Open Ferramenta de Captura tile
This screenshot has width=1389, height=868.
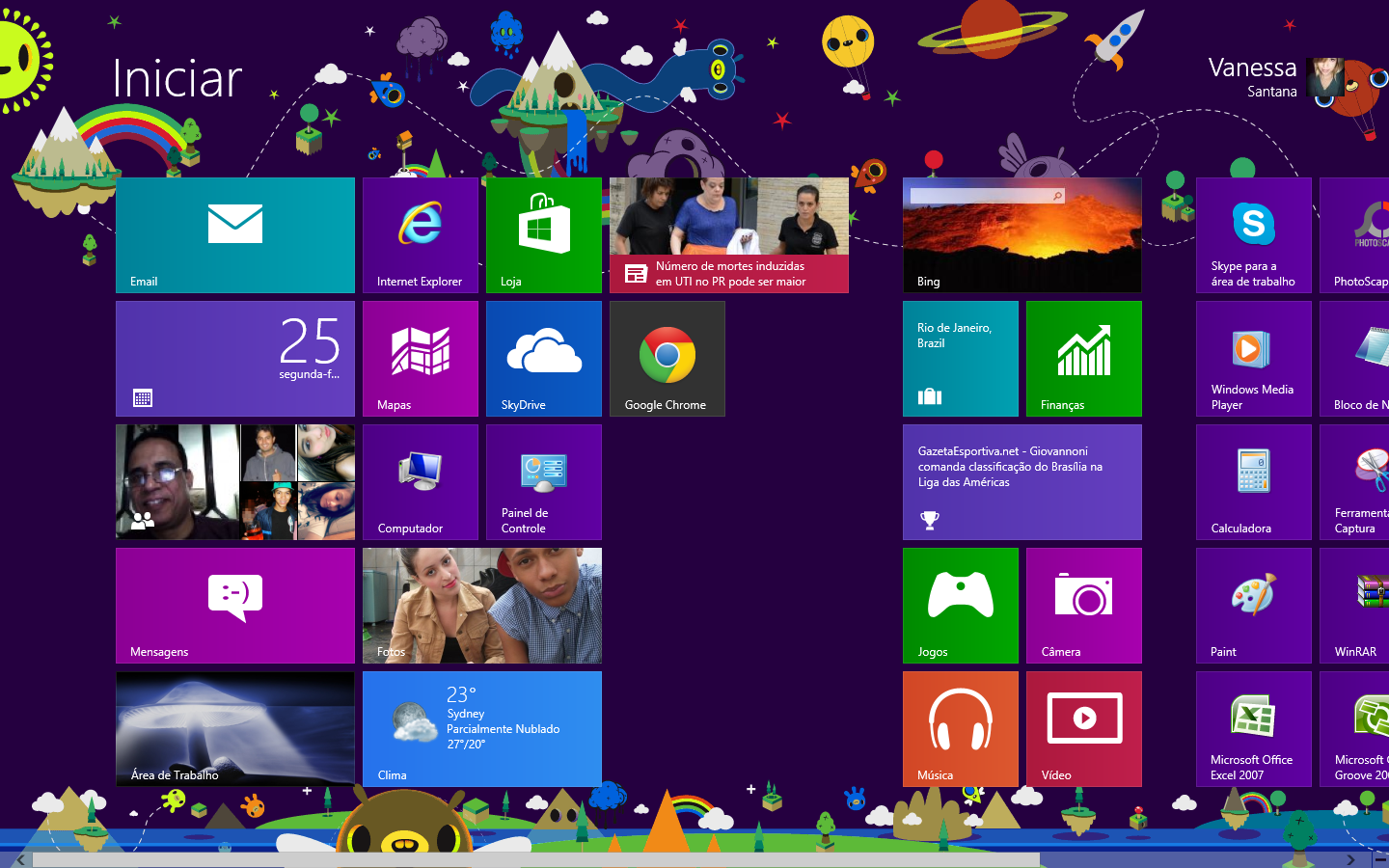point(1354,482)
